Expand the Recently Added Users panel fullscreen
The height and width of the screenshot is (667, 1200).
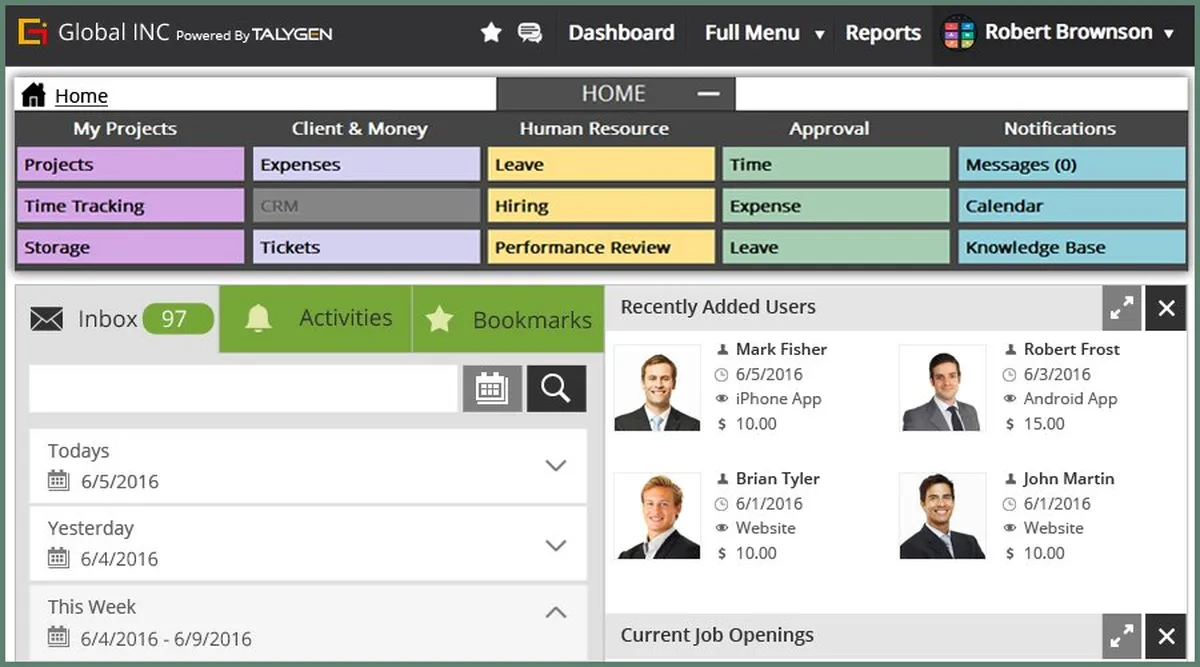click(1122, 308)
